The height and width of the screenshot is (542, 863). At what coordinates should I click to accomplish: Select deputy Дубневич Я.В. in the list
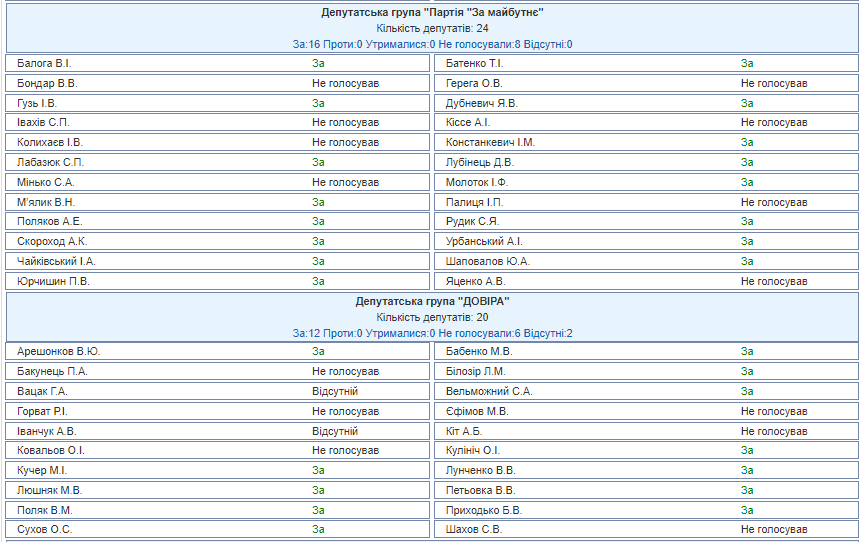click(481, 103)
